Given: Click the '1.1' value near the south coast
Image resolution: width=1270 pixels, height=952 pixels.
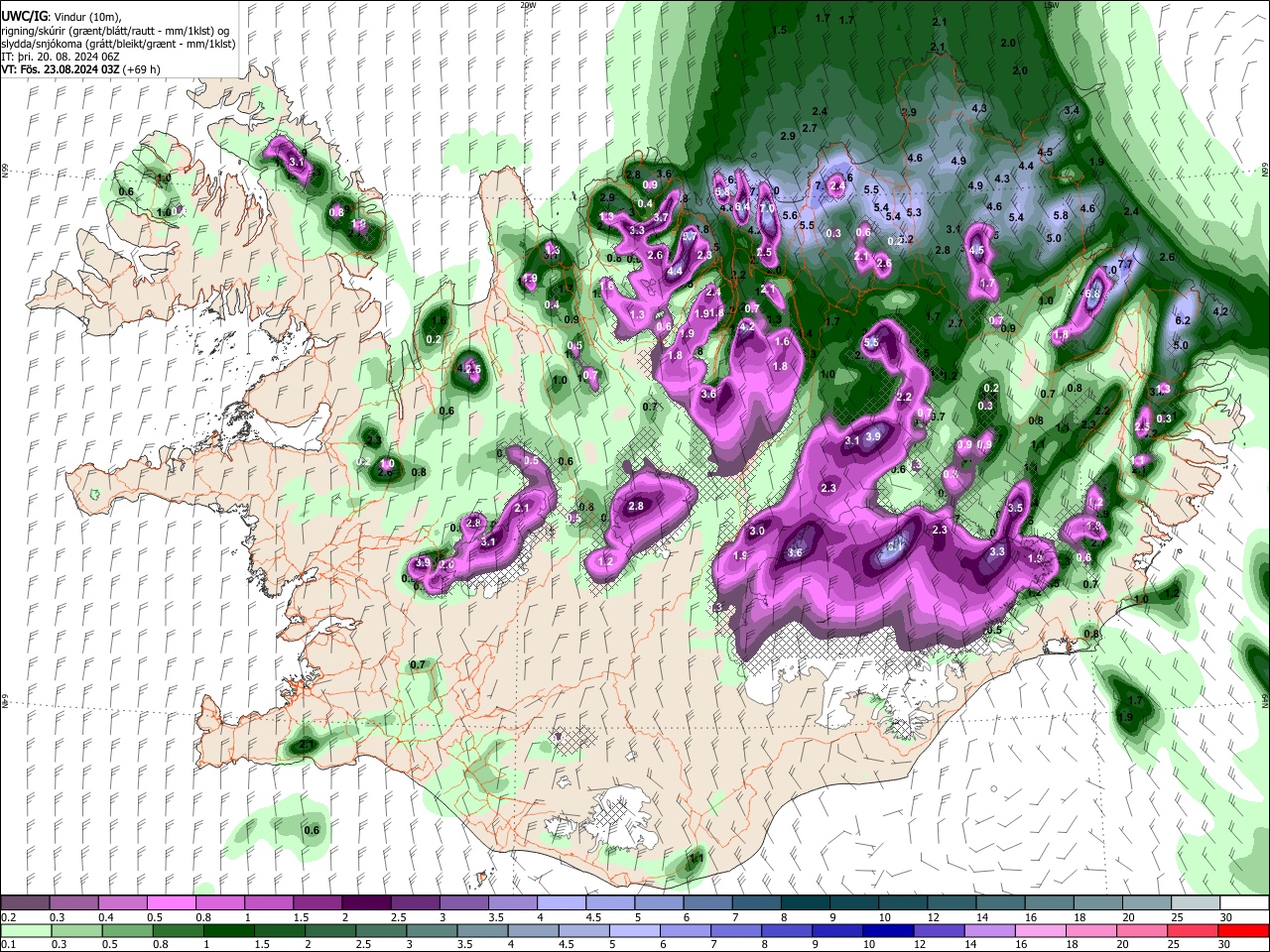Looking at the screenshot, I should [x=697, y=858].
